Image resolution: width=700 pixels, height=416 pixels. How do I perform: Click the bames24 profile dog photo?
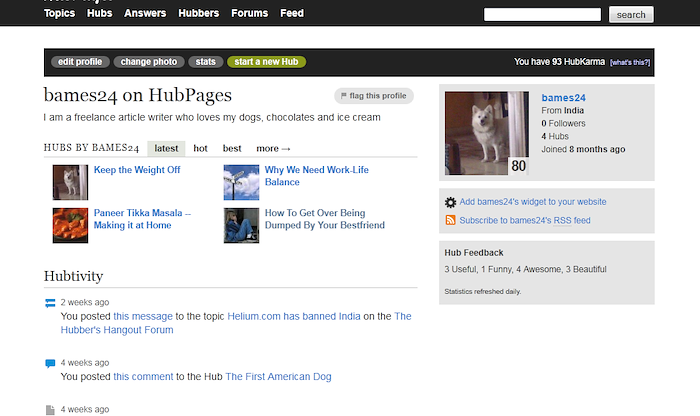click(487, 133)
